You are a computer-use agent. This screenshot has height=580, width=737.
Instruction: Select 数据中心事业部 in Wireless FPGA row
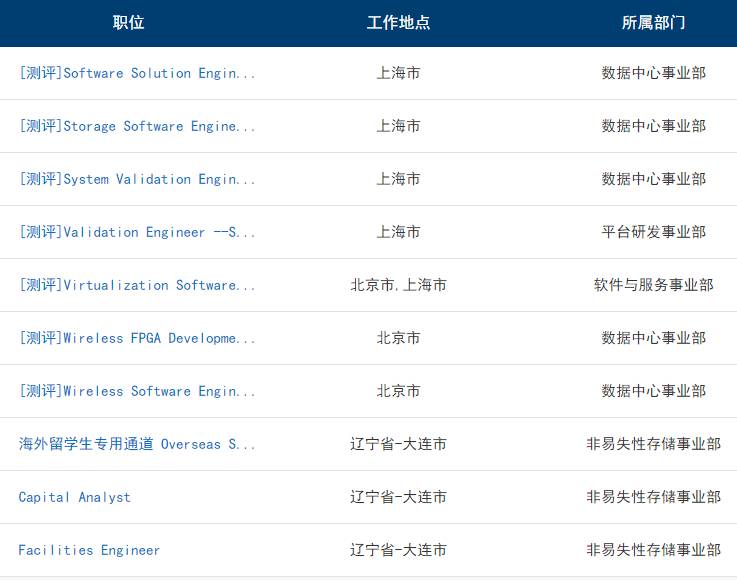(653, 338)
